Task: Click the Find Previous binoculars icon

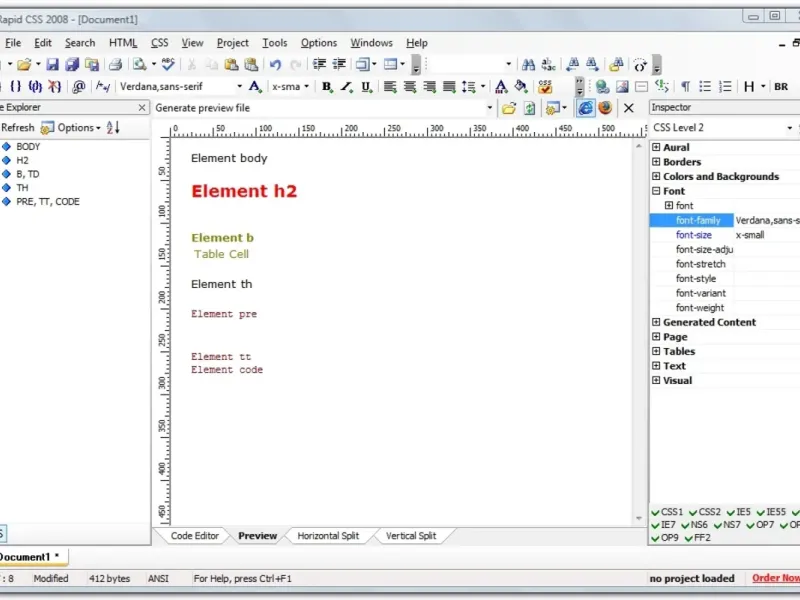Action: point(572,65)
